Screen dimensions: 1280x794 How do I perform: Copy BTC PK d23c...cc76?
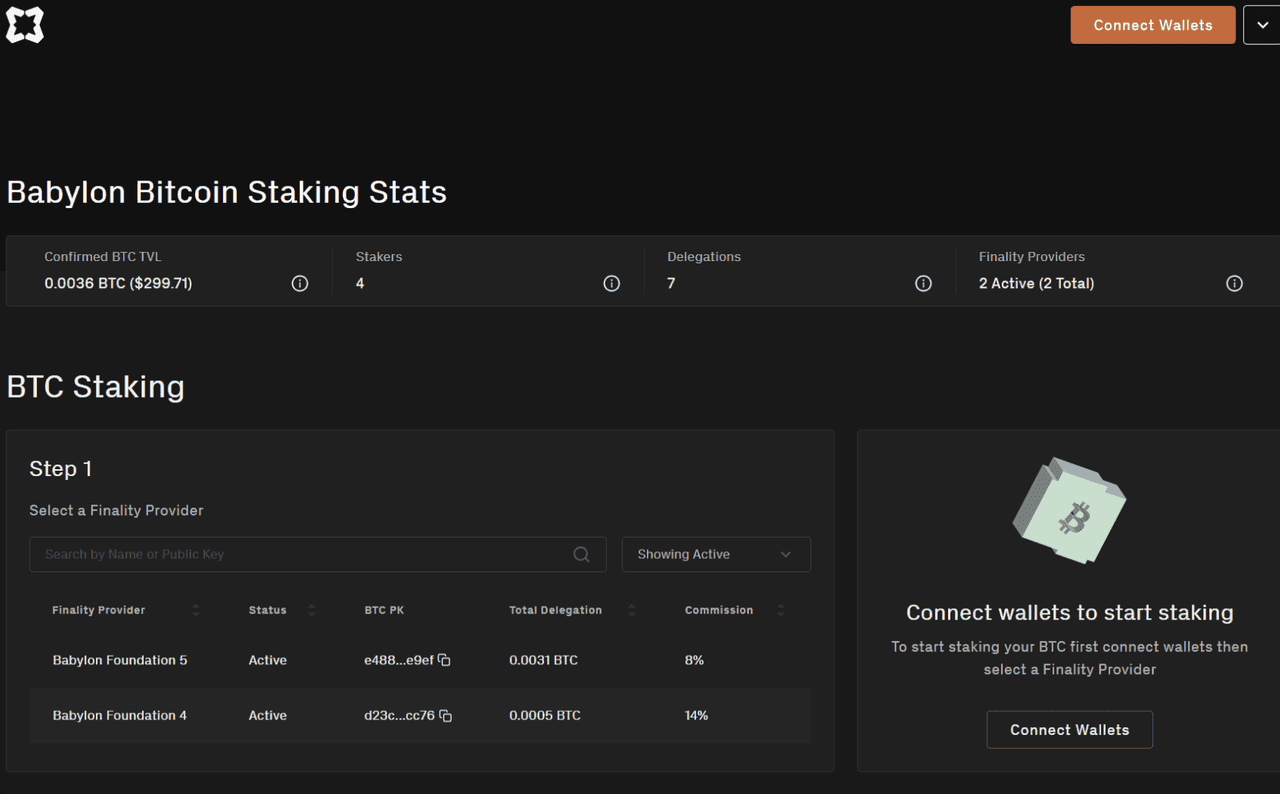[x=446, y=716]
